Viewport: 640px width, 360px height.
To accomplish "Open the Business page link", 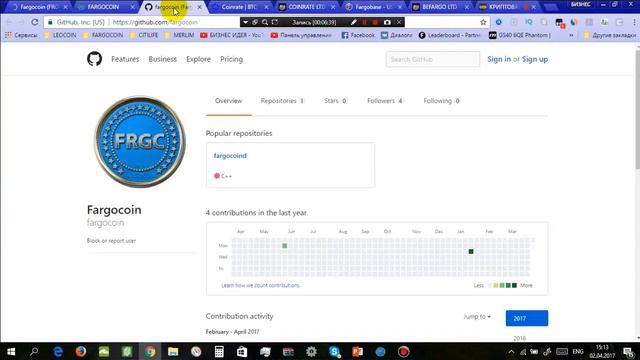I will pos(162,59).
